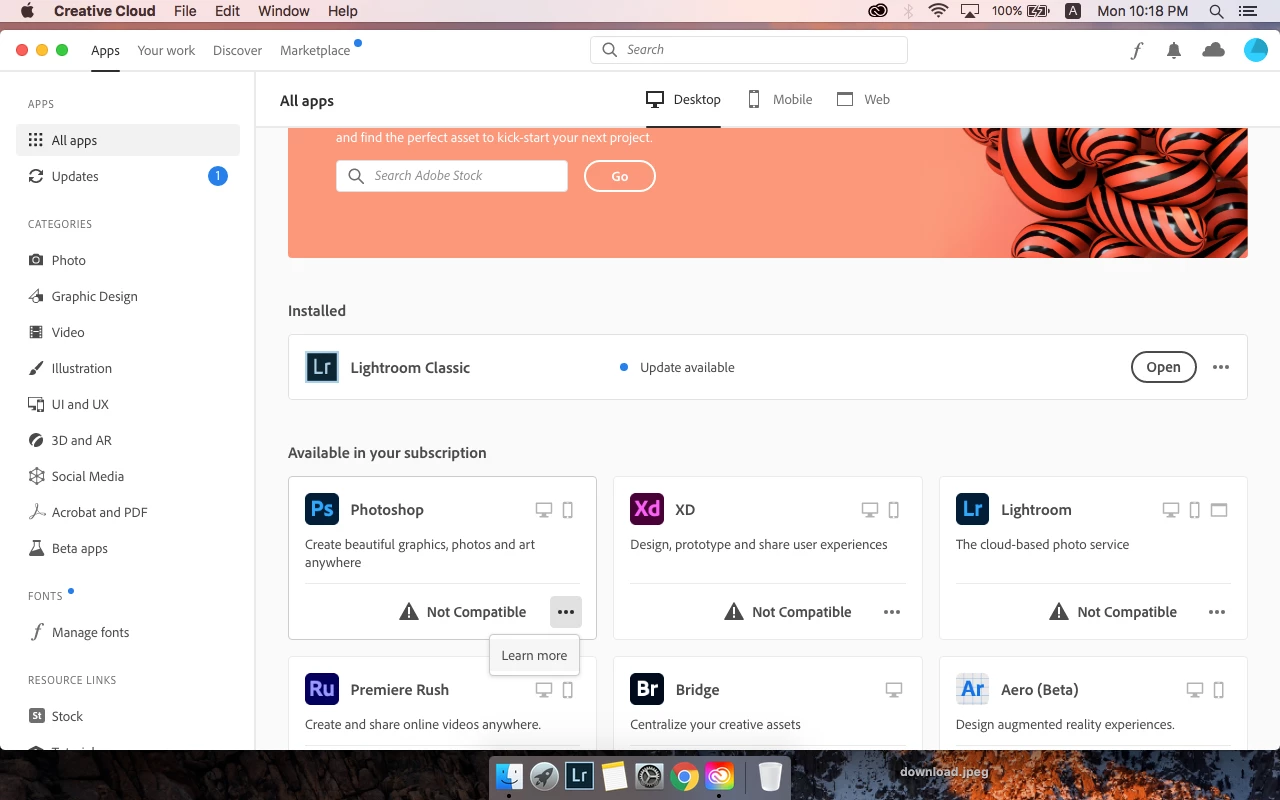Select the Social Media category
Screen dimensions: 1280x800
pyautogui.click(x=128, y=476)
